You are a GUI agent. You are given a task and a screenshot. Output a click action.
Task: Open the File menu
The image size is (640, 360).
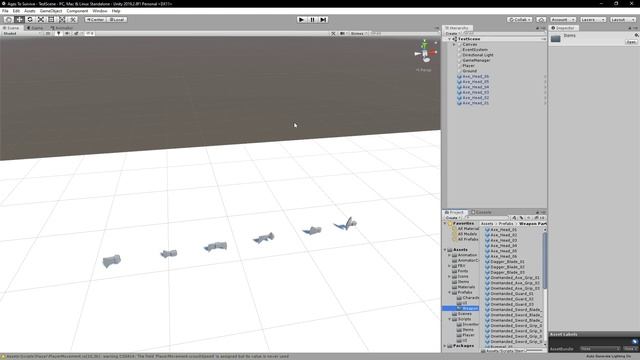5,11
